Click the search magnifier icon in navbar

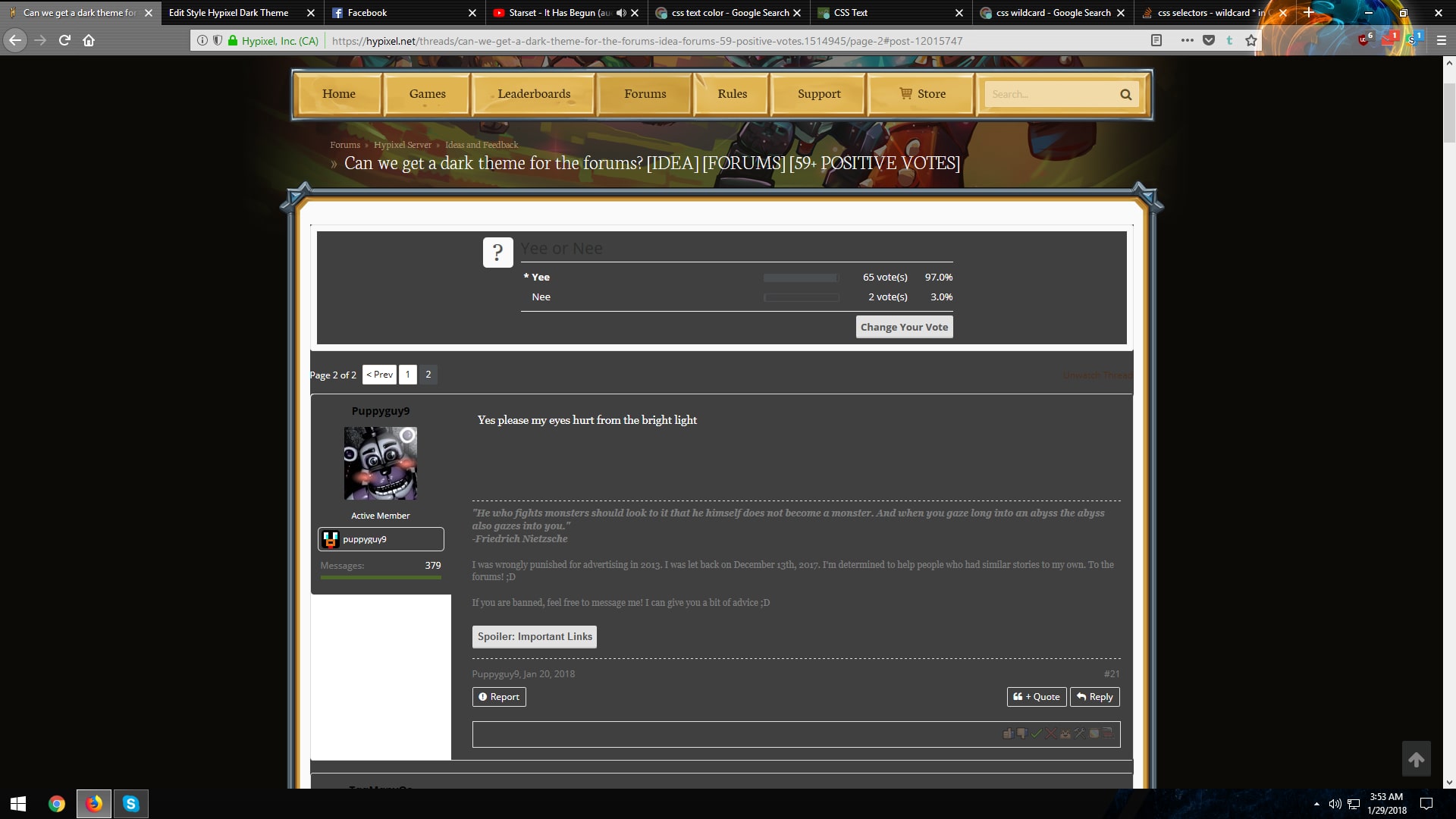click(1125, 95)
